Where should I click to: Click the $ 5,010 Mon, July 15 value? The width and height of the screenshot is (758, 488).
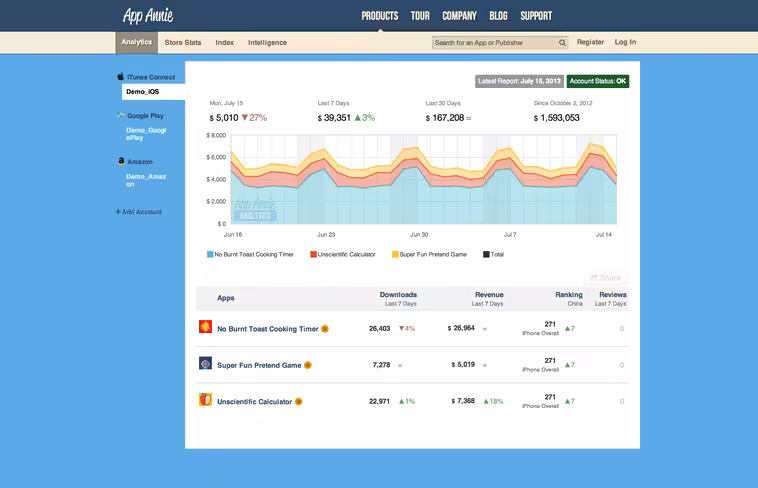pos(224,118)
